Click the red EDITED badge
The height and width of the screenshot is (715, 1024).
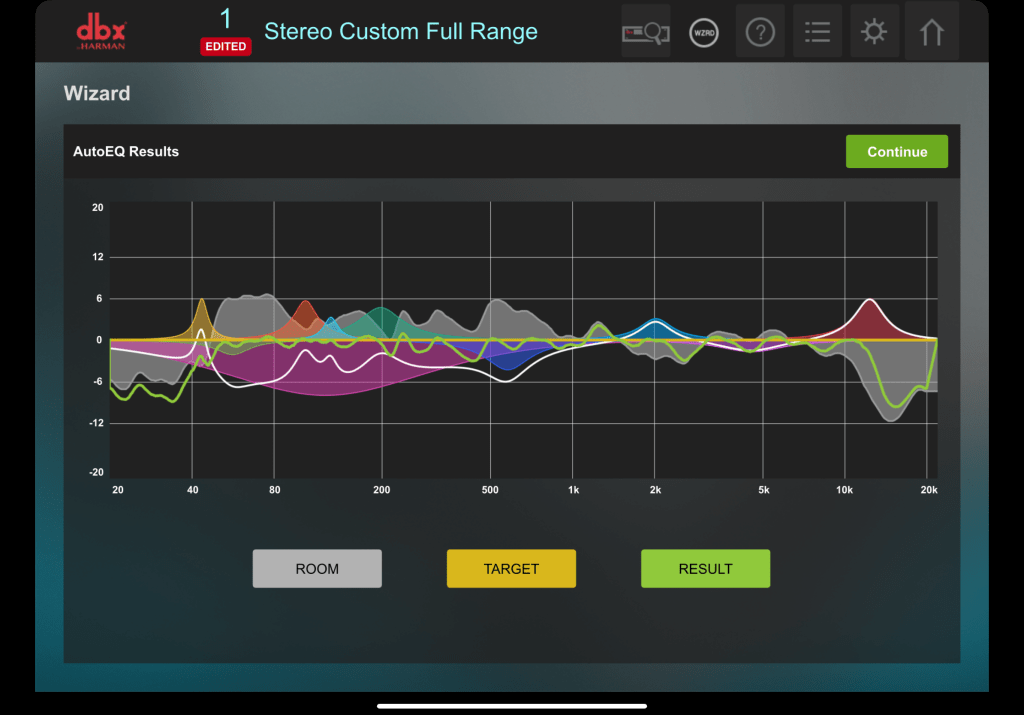tap(225, 46)
